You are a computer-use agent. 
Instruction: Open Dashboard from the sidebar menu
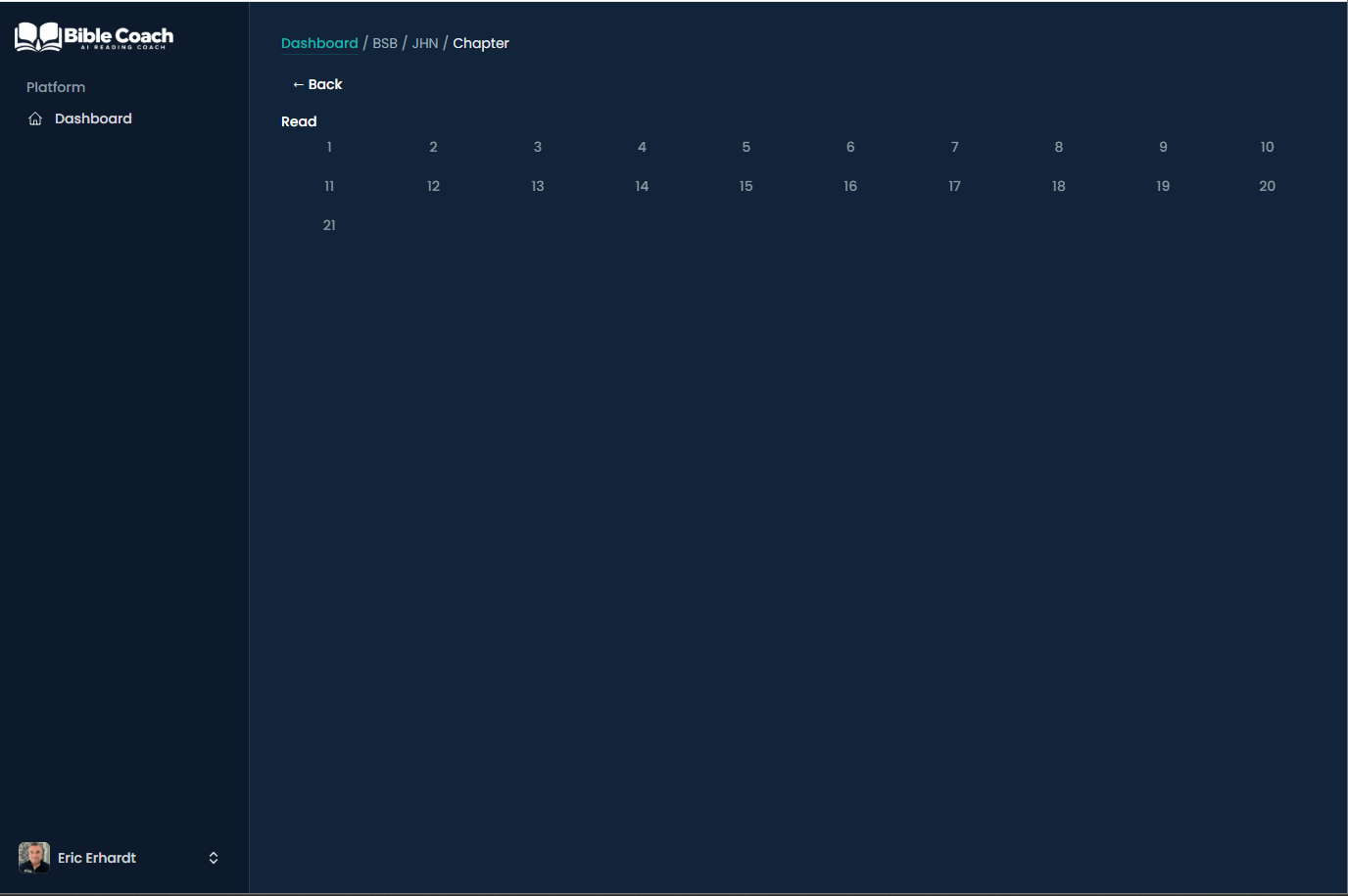pyautogui.click(x=93, y=118)
